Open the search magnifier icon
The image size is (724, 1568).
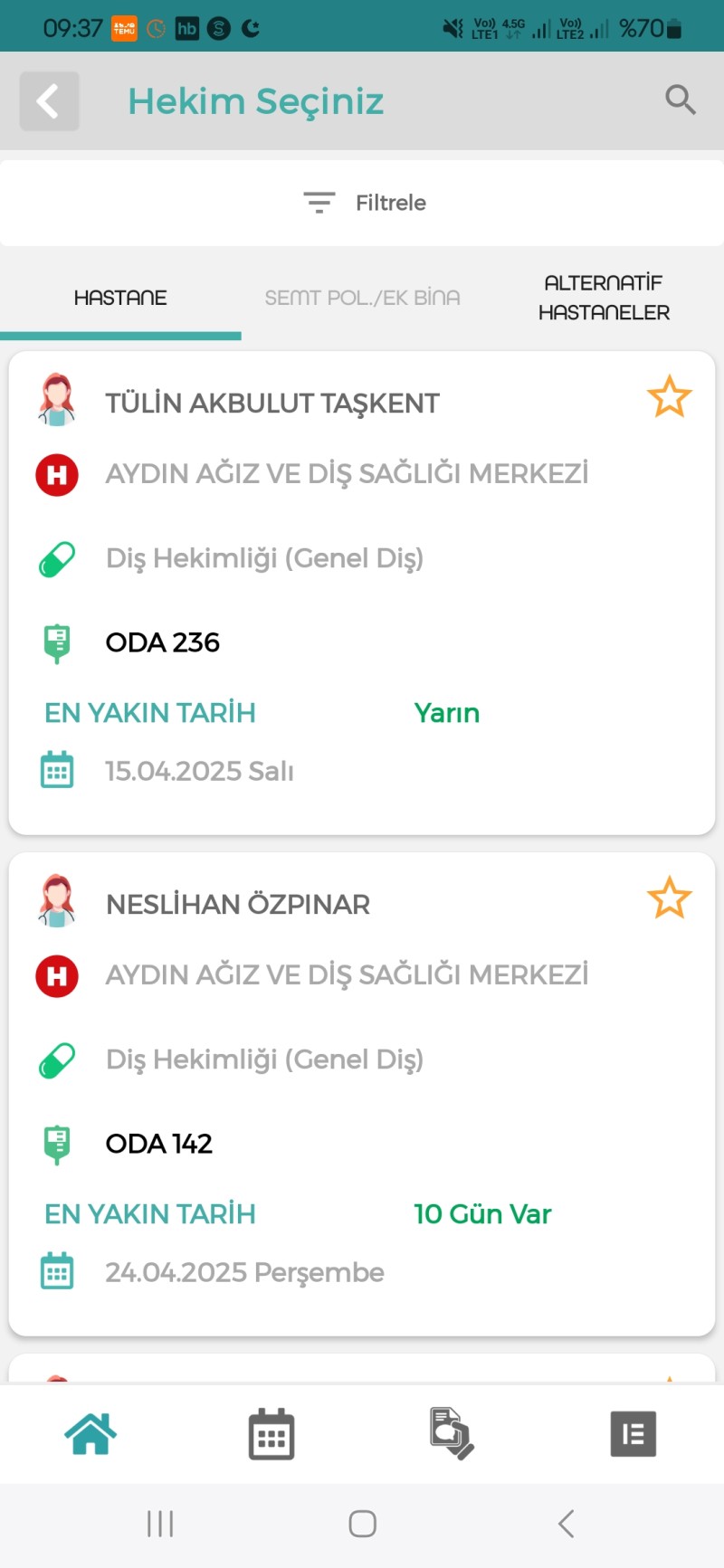(680, 100)
